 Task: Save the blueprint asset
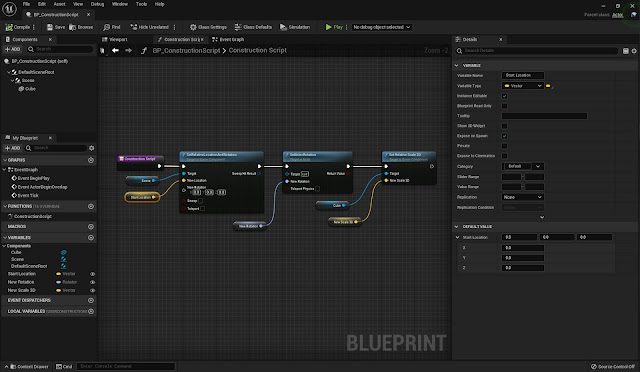(x=56, y=27)
